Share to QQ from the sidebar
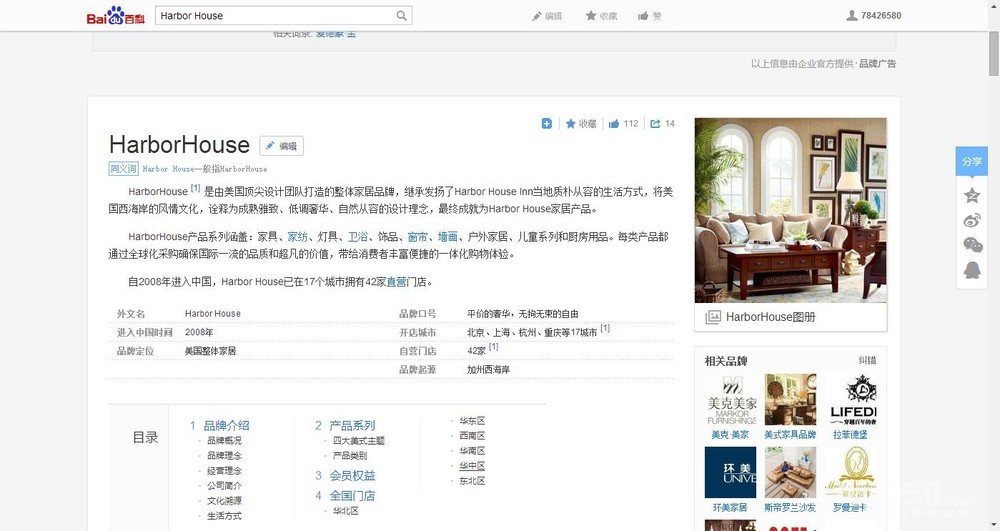 click(972, 270)
